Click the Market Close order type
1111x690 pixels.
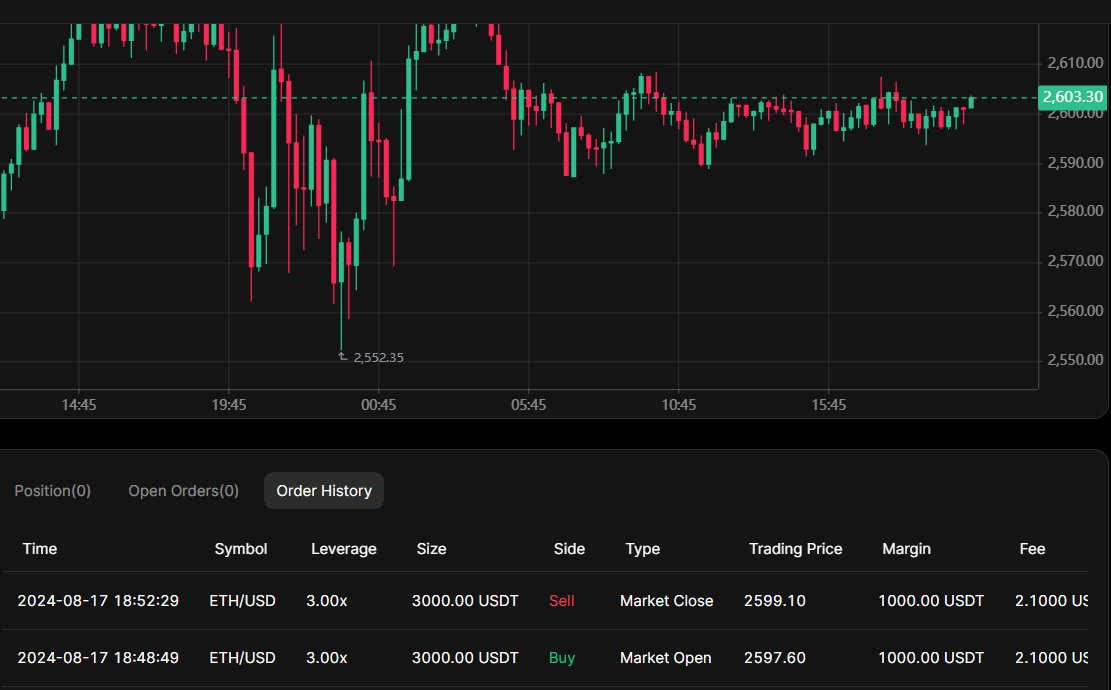pyautogui.click(x=667, y=601)
